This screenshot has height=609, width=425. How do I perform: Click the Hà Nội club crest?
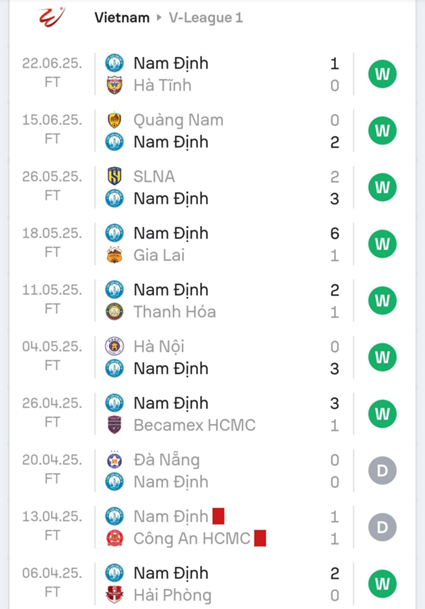pyautogui.click(x=115, y=346)
